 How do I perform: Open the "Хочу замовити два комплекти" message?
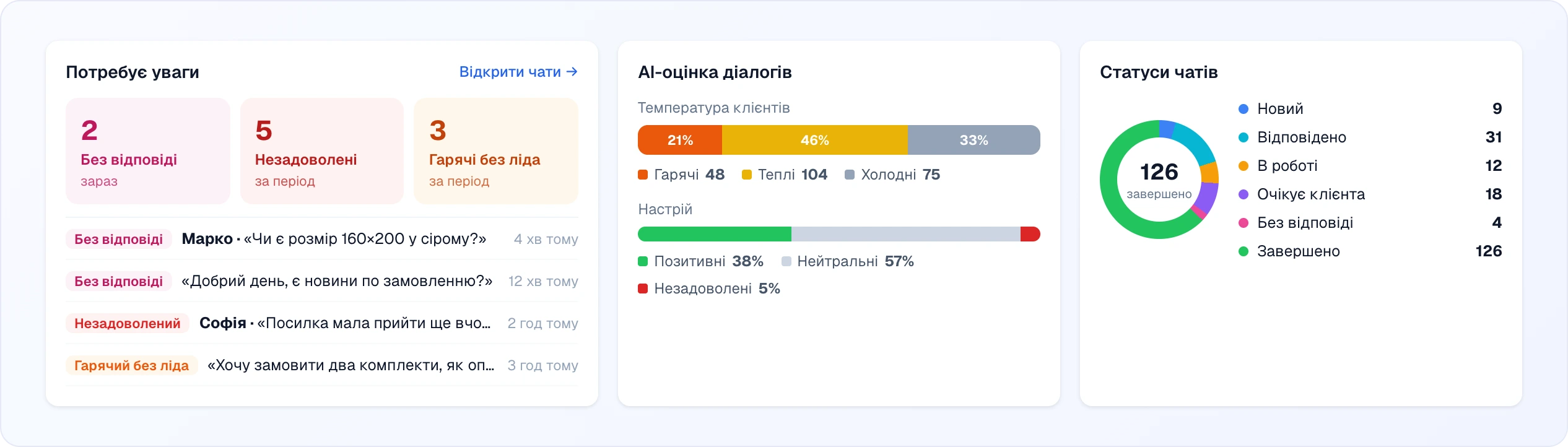point(322,365)
